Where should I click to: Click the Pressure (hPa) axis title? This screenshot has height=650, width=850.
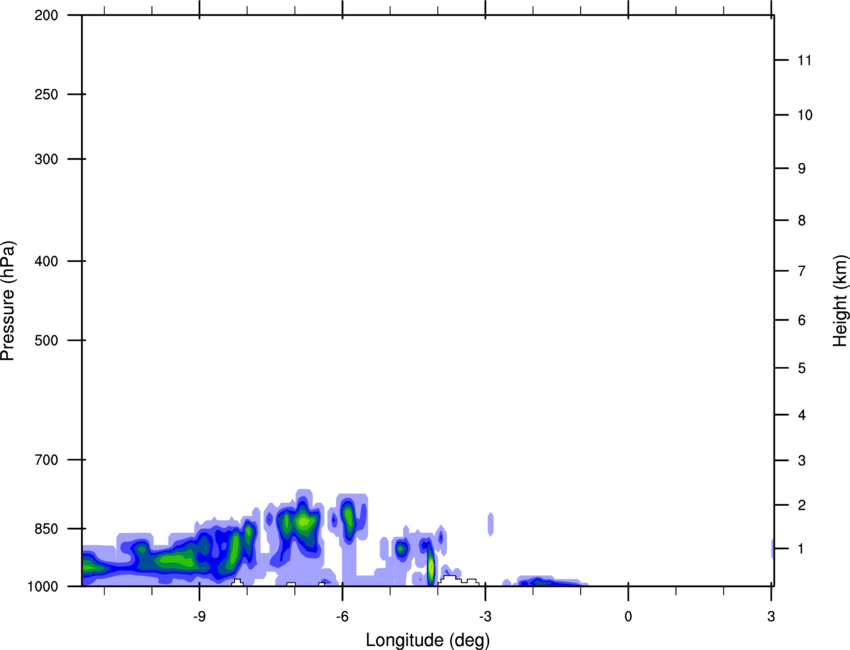[x=8, y=300]
